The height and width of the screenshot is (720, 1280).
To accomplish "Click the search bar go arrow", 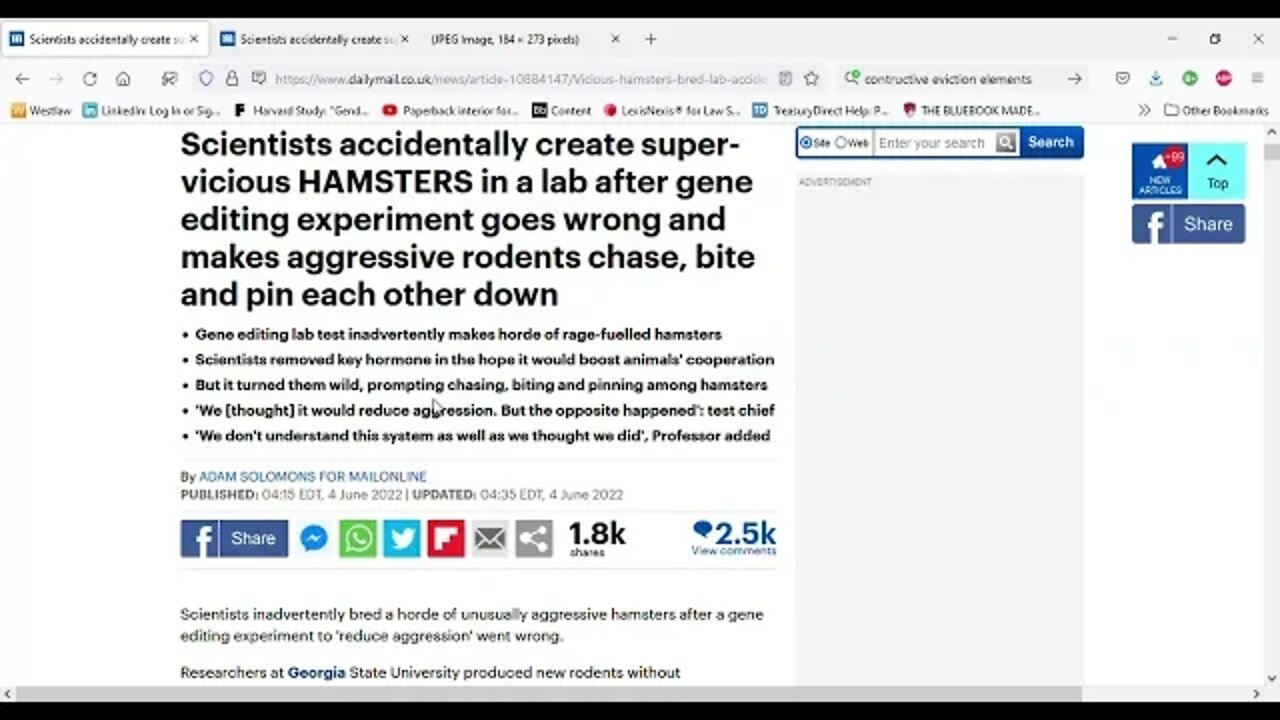I will pyautogui.click(x=1074, y=79).
